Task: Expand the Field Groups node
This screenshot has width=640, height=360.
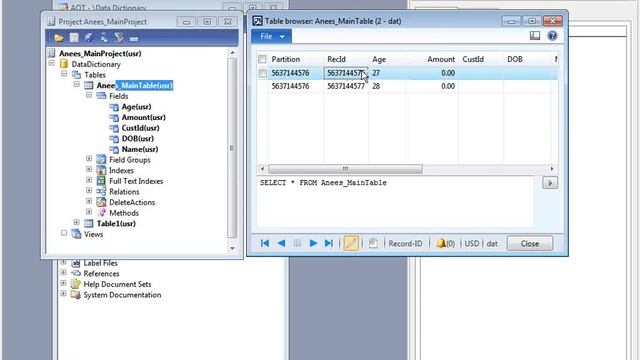Action: 89,159
